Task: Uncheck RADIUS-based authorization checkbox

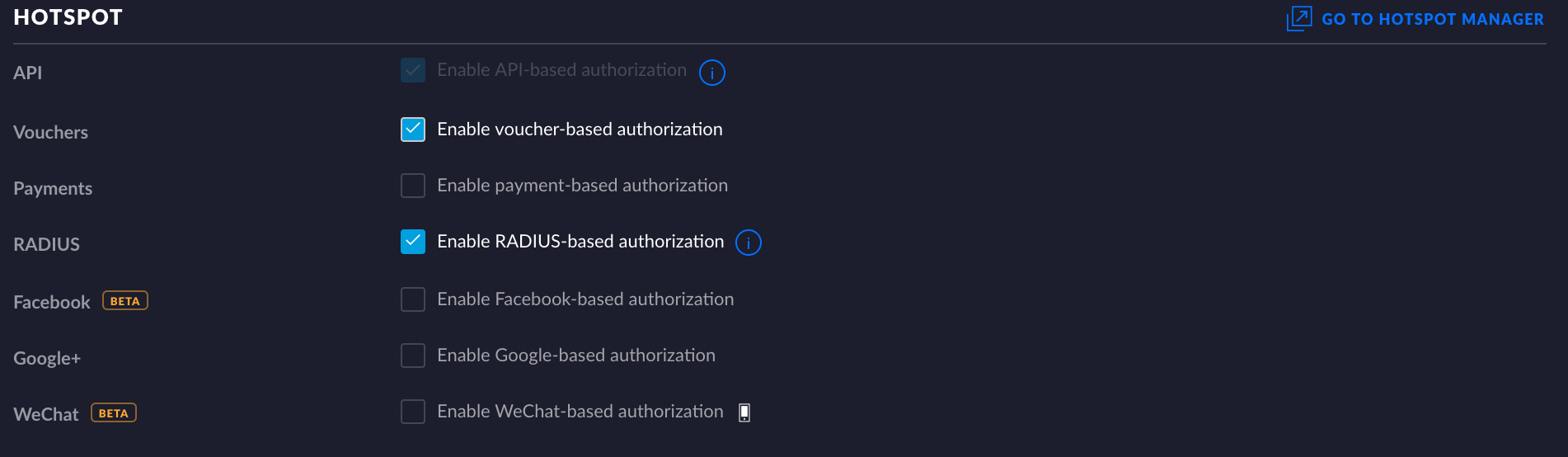Action: click(412, 242)
